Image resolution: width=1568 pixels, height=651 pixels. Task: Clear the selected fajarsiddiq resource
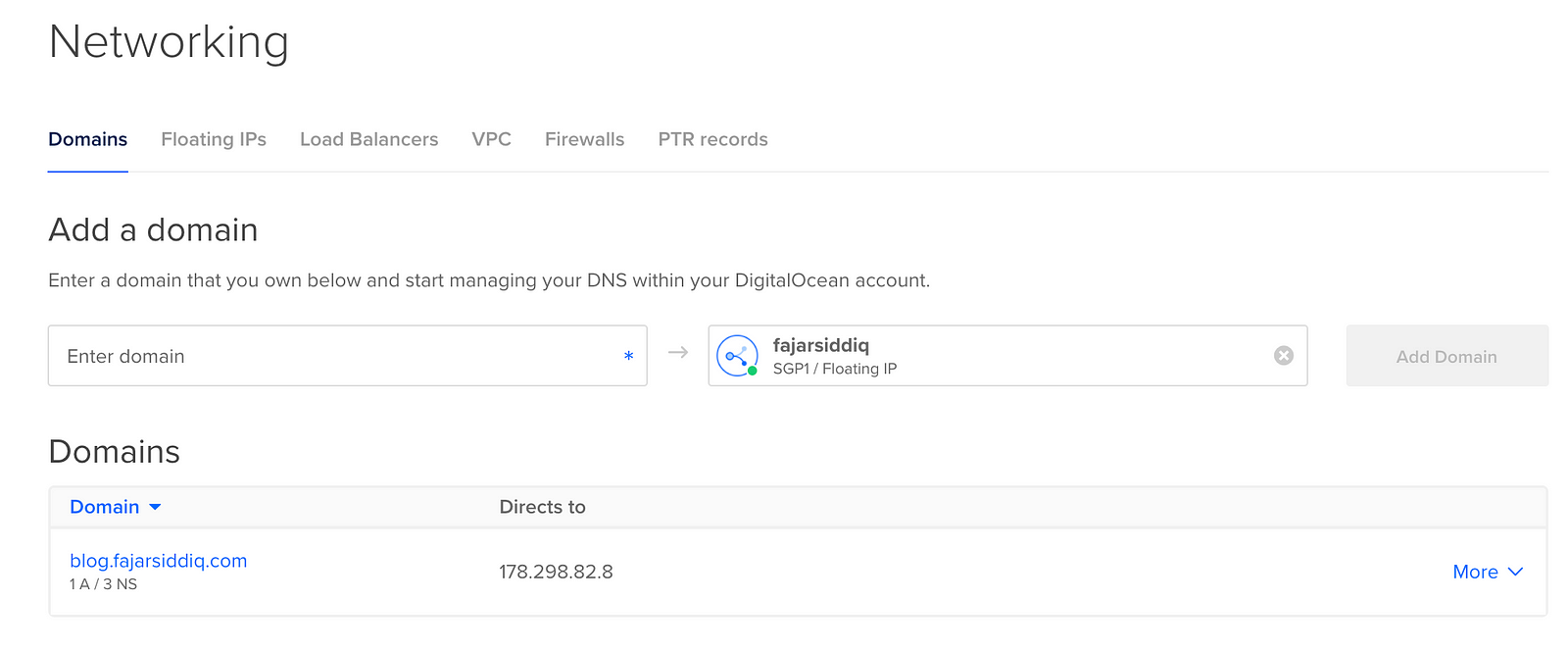(x=1283, y=356)
